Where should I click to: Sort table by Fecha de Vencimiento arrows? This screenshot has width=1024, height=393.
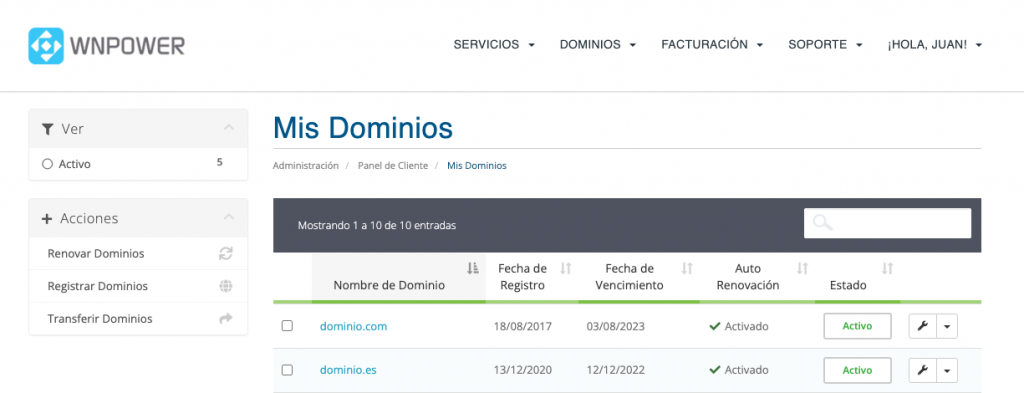(x=687, y=268)
